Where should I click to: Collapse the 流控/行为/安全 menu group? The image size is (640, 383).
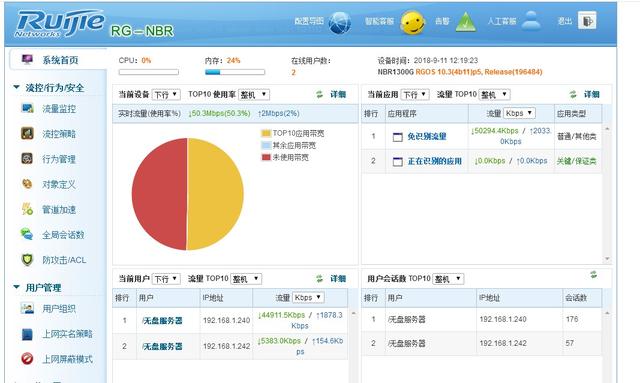[16, 87]
